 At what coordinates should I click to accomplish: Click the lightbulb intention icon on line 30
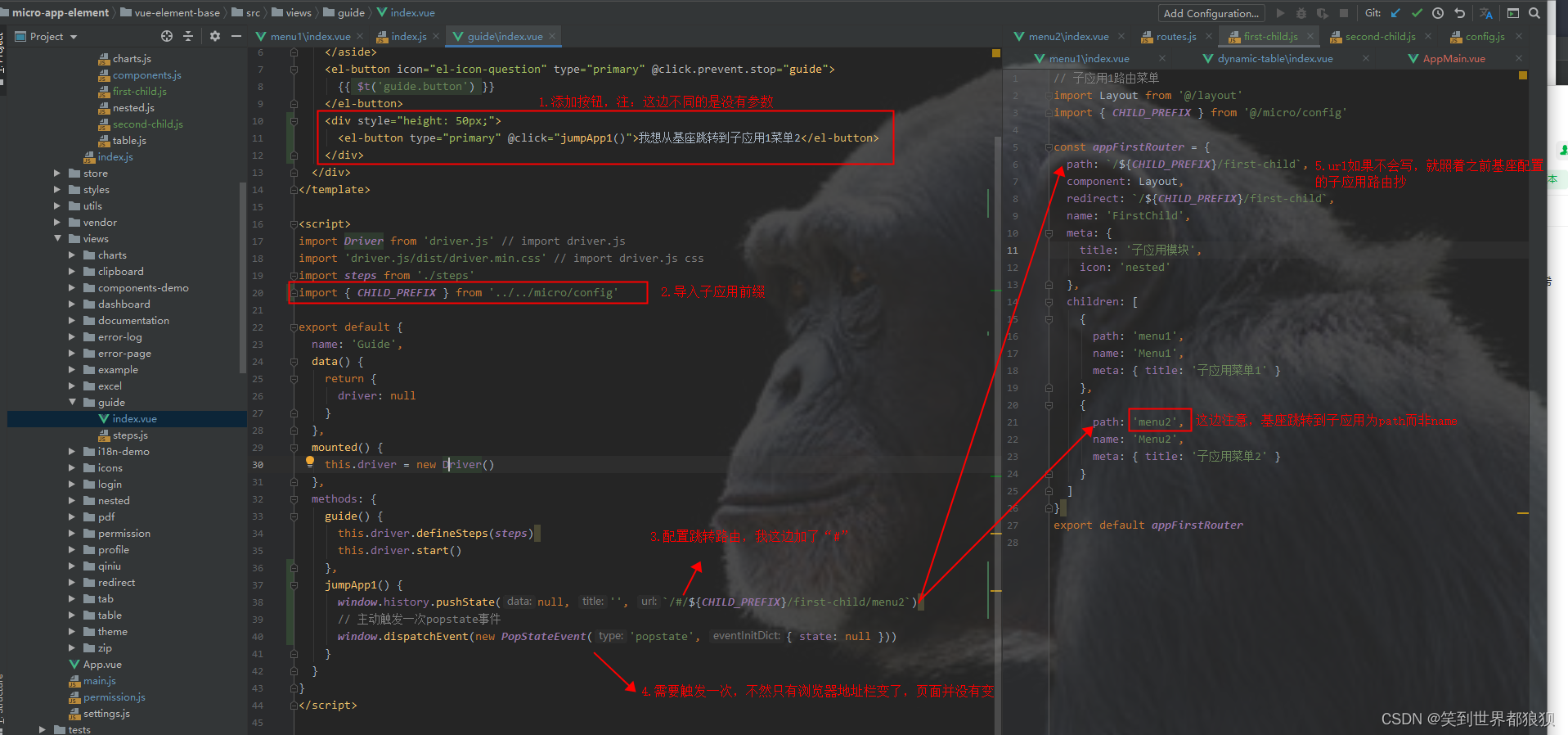tap(310, 462)
